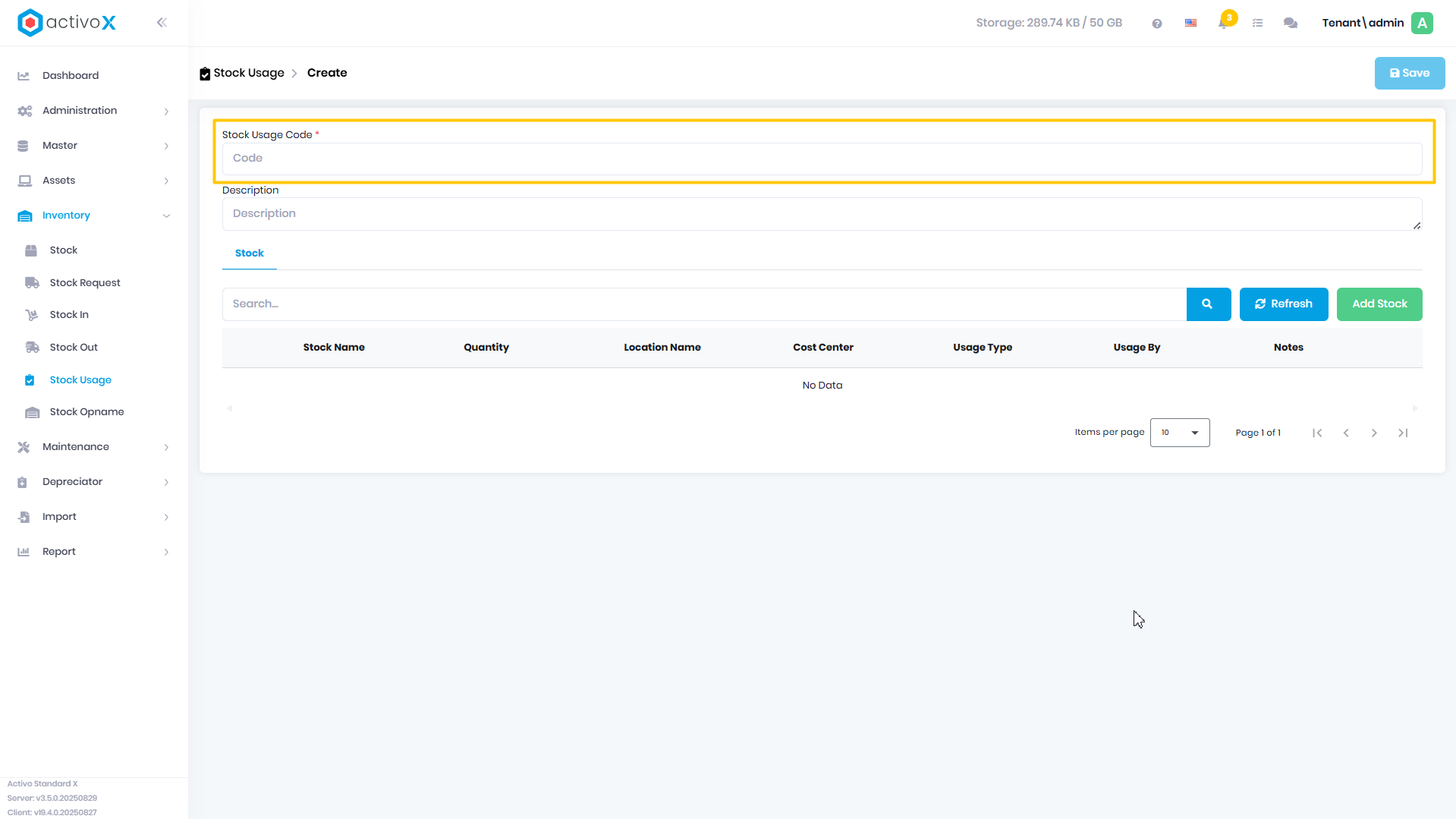Click the Inventory warehouse icon
1456x819 pixels.
(24, 216)
